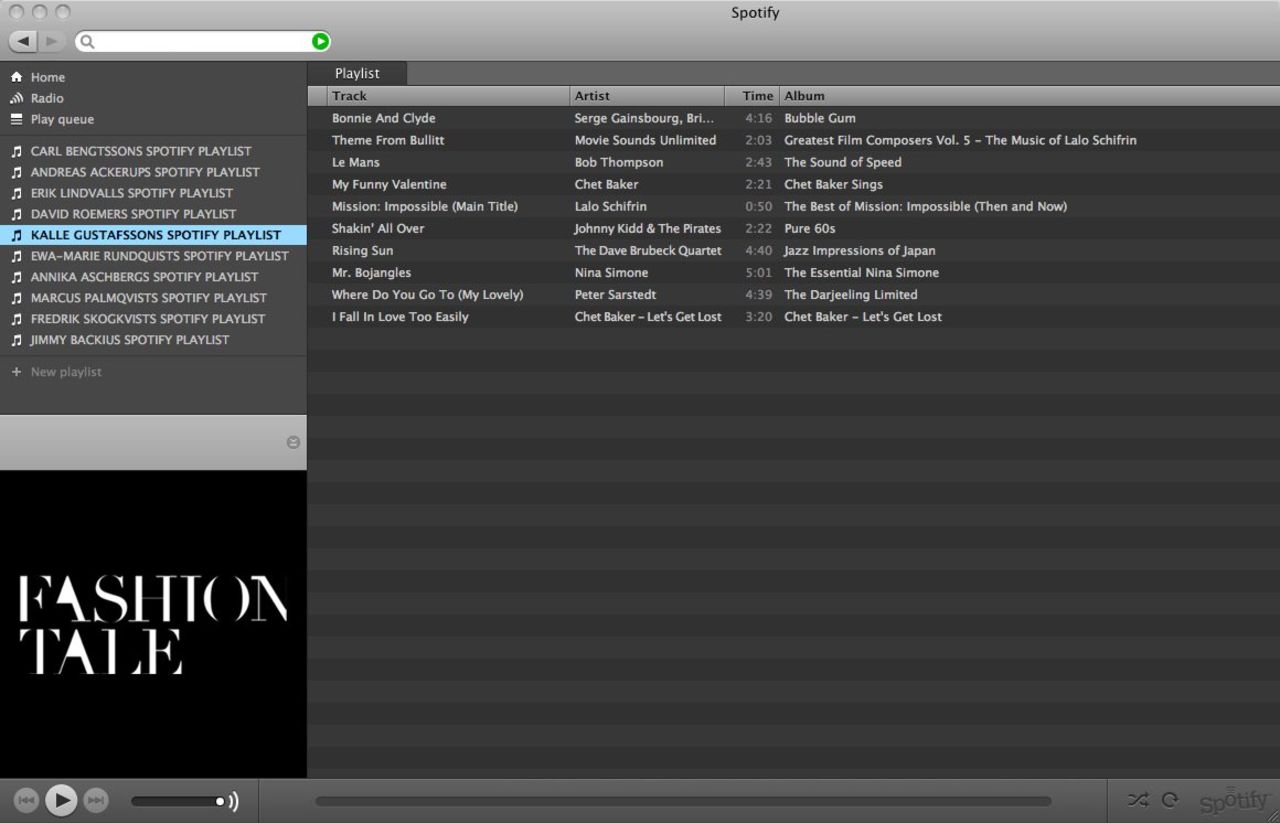Open the Radio view
The height and width of the screenshot is (823, 1280).
(47, 98)
